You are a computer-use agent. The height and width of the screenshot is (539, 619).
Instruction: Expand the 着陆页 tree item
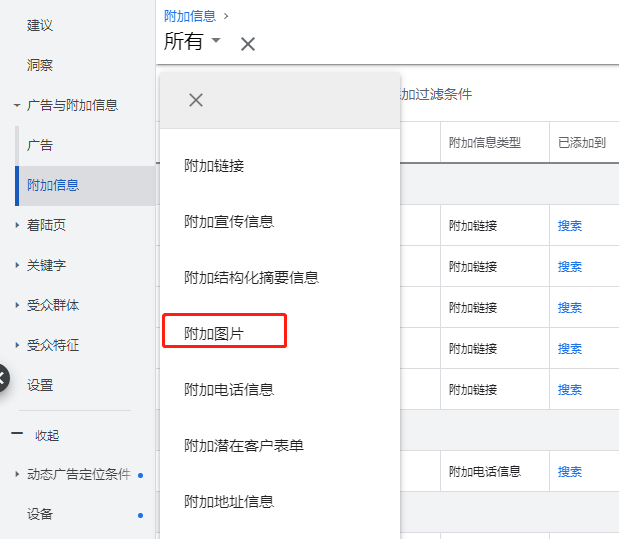click(x=17, y=225)
